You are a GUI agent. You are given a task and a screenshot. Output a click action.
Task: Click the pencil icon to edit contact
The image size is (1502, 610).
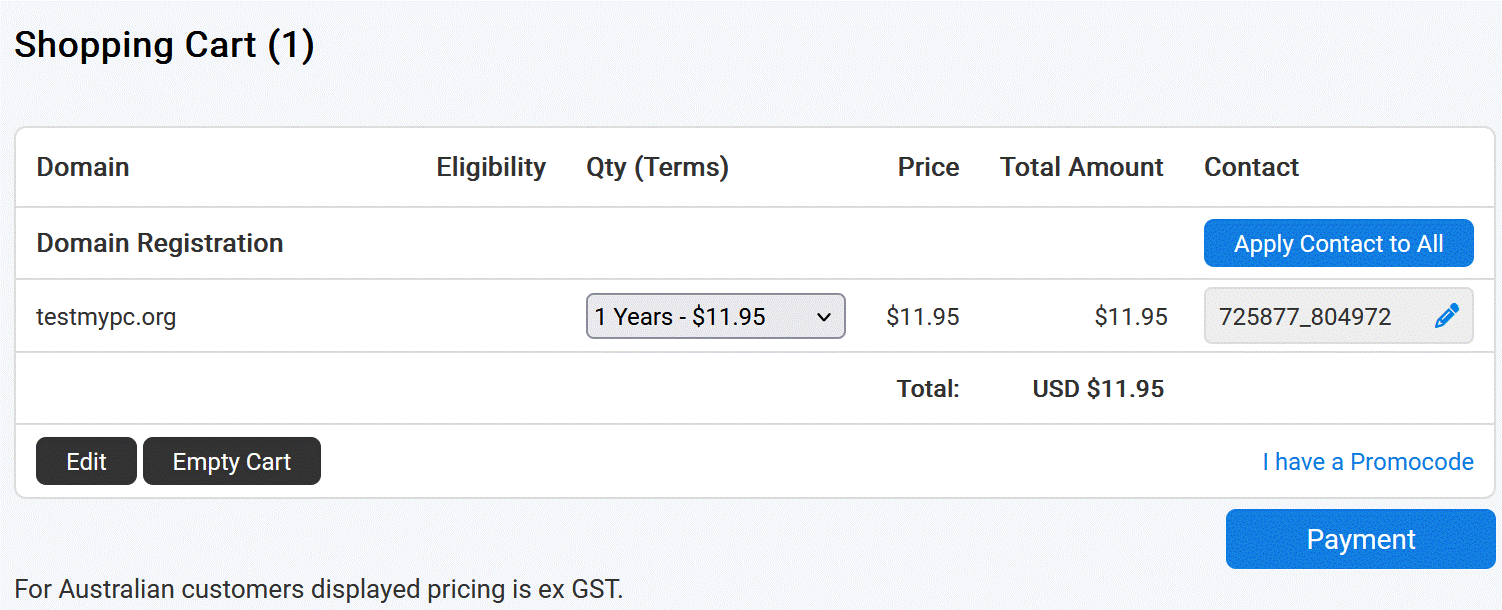click(x=1447, y=317)
